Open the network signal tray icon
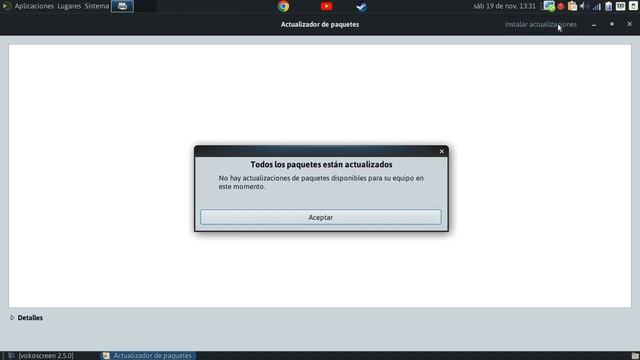Image resolution: width=640 pixels, height=360 pixels. click(x=597, y=6)
